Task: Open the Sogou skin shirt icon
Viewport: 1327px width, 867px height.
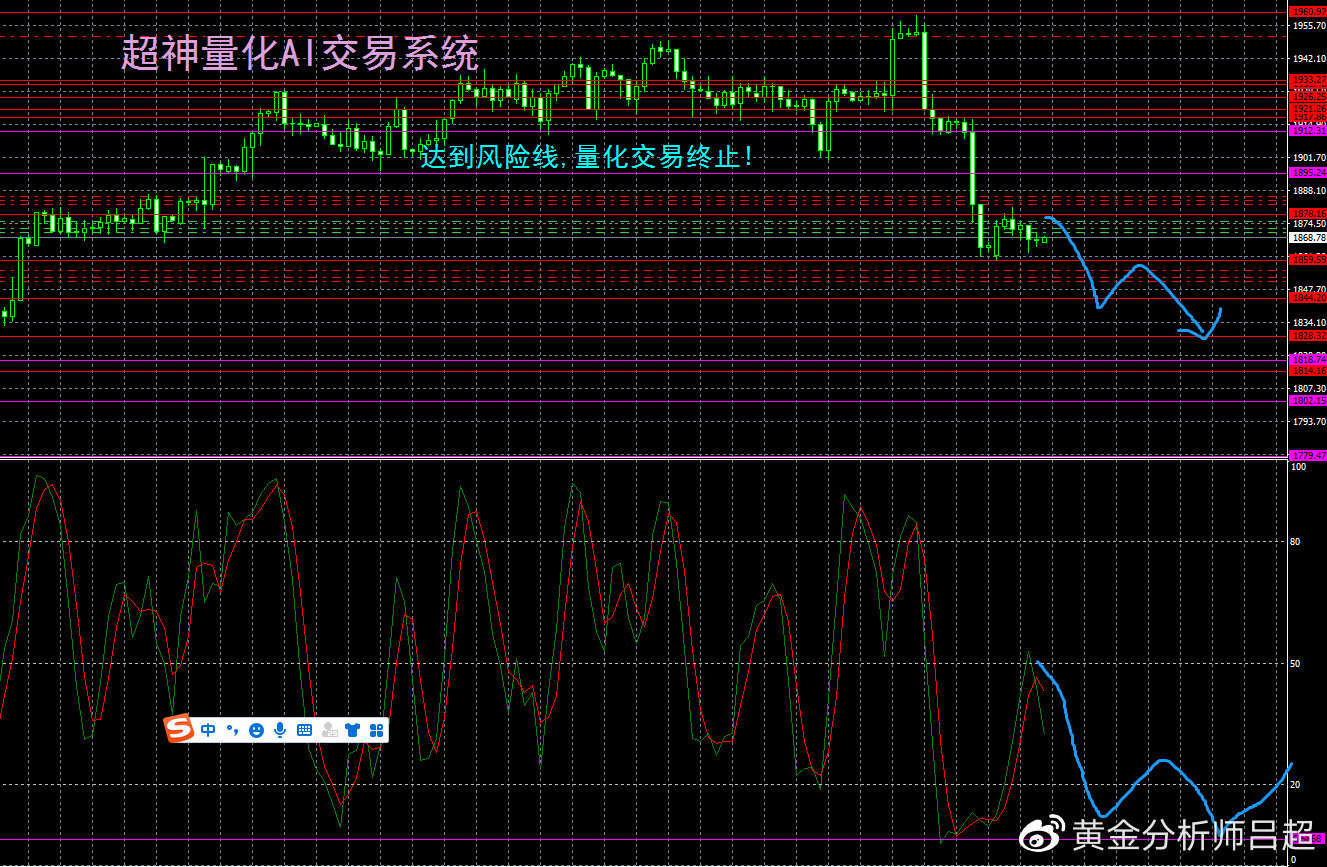Action: tap(353, 730)
